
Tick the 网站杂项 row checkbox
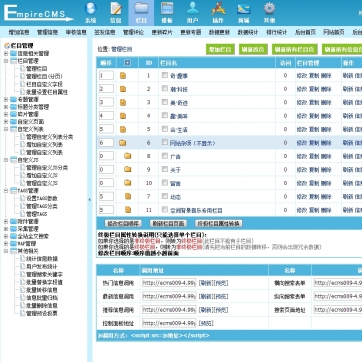point(165,142)
